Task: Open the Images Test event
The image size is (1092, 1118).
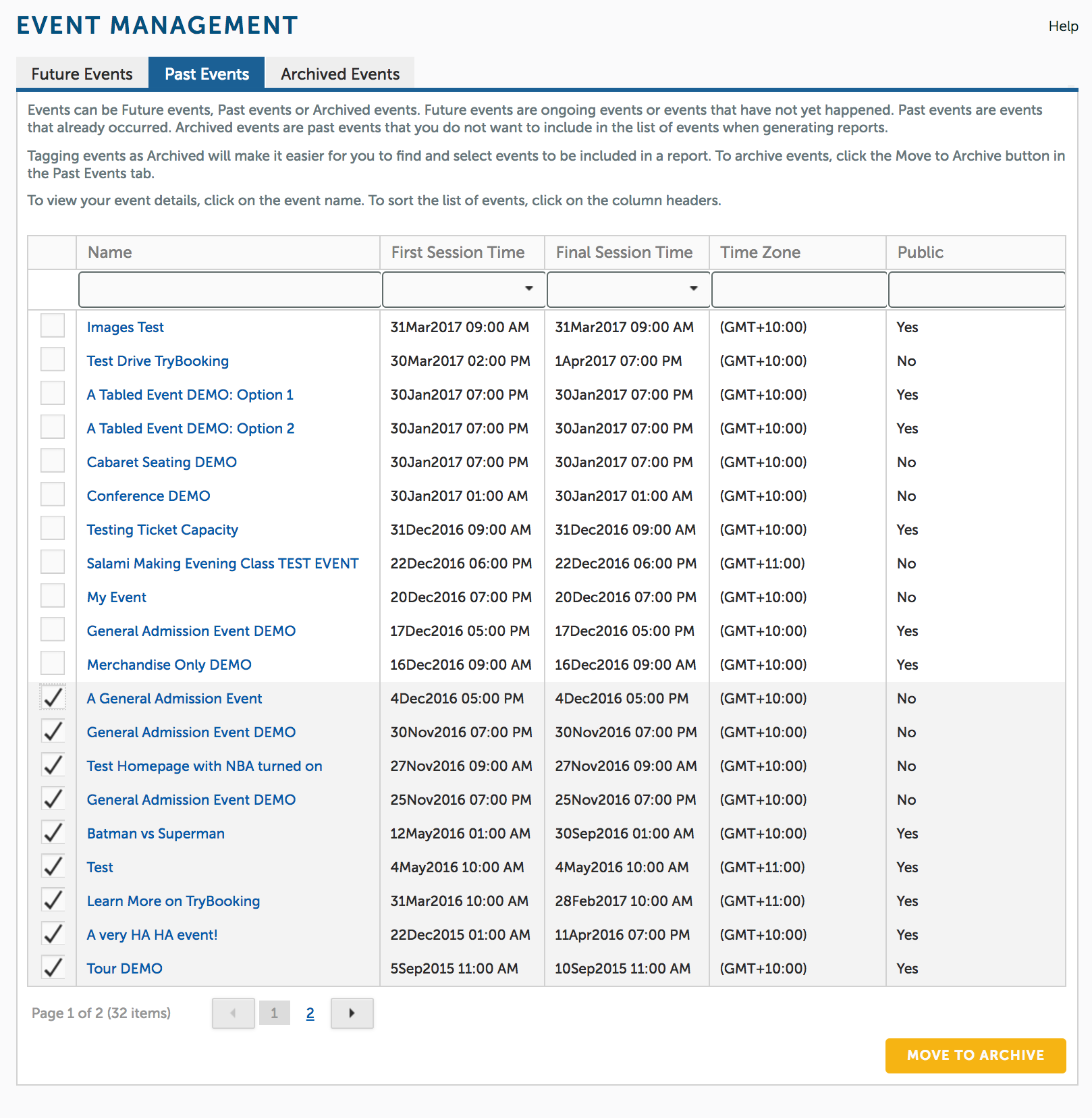Action: tap(126, 327)
